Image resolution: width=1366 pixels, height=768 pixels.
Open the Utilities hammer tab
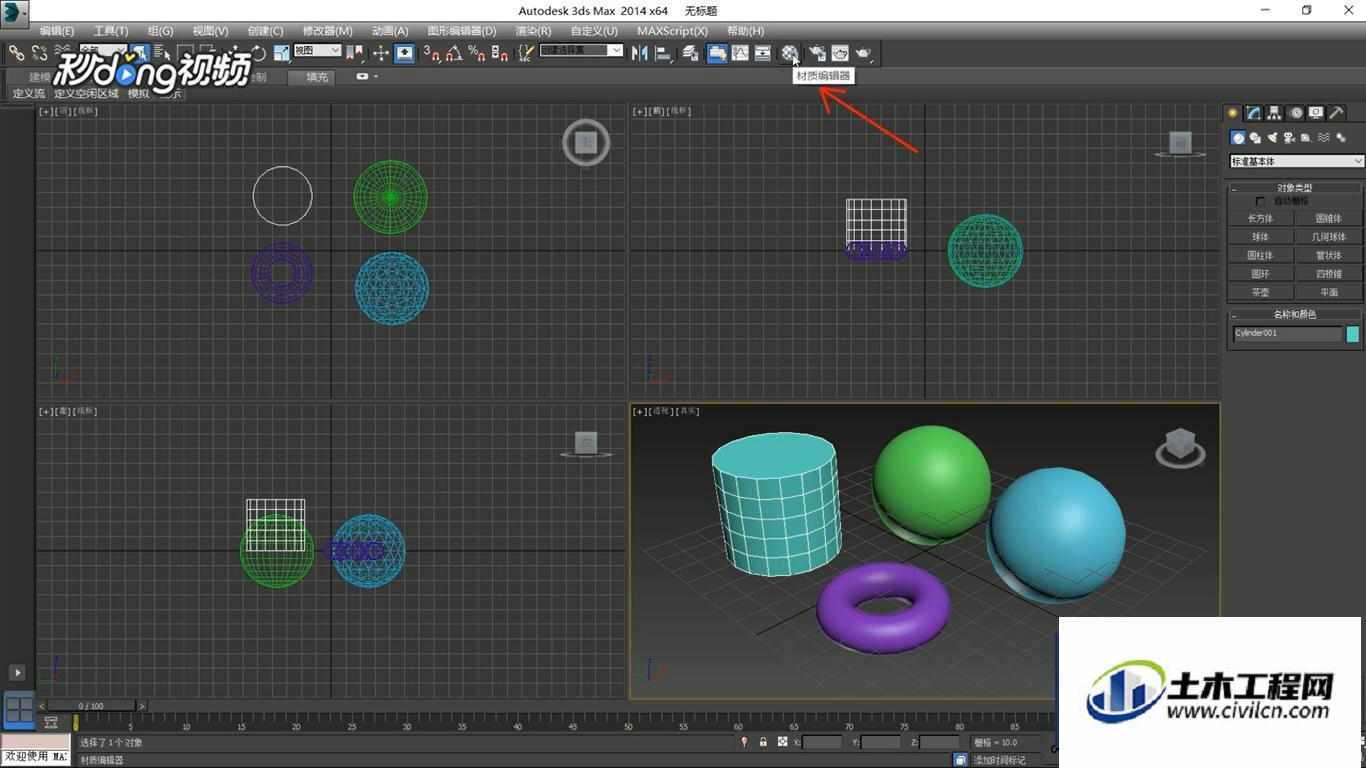tap(1336, 113)
